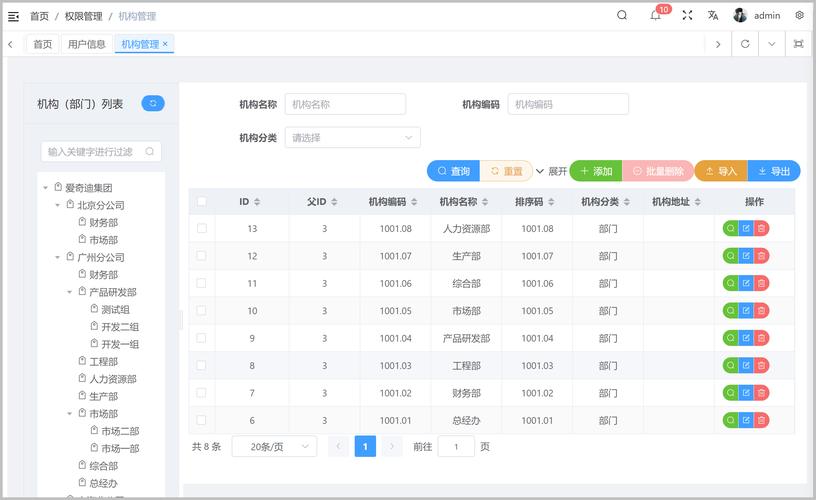
Task: Click the 重置 reset button
Action: click(x=506, y=171)
